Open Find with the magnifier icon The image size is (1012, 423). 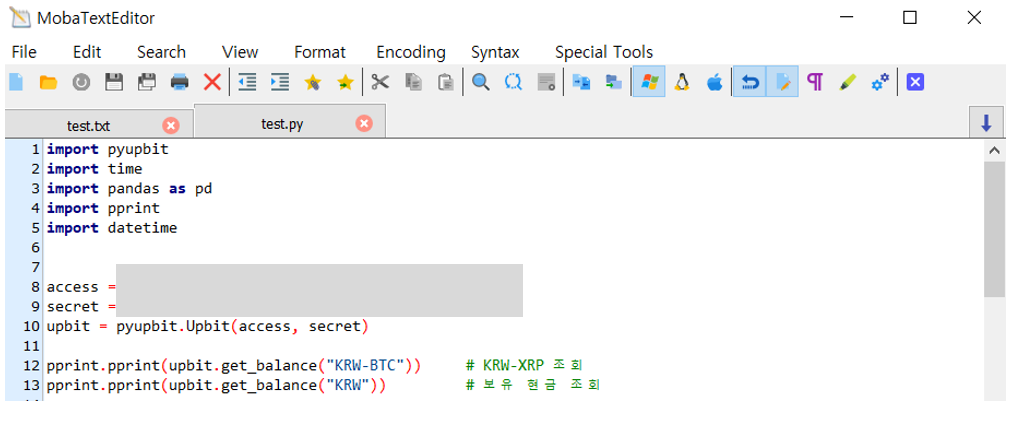pos(481,82)
